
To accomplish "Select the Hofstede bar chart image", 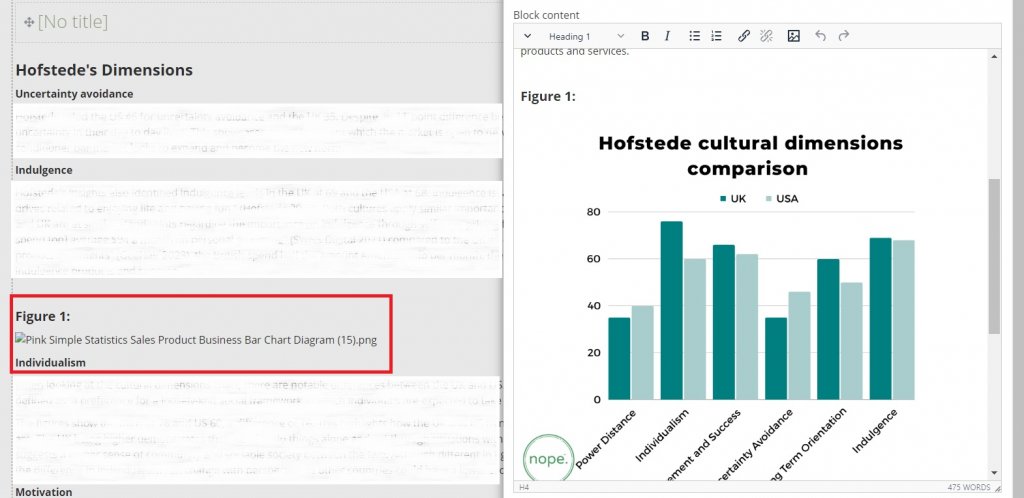I will [x=750, y=290].
